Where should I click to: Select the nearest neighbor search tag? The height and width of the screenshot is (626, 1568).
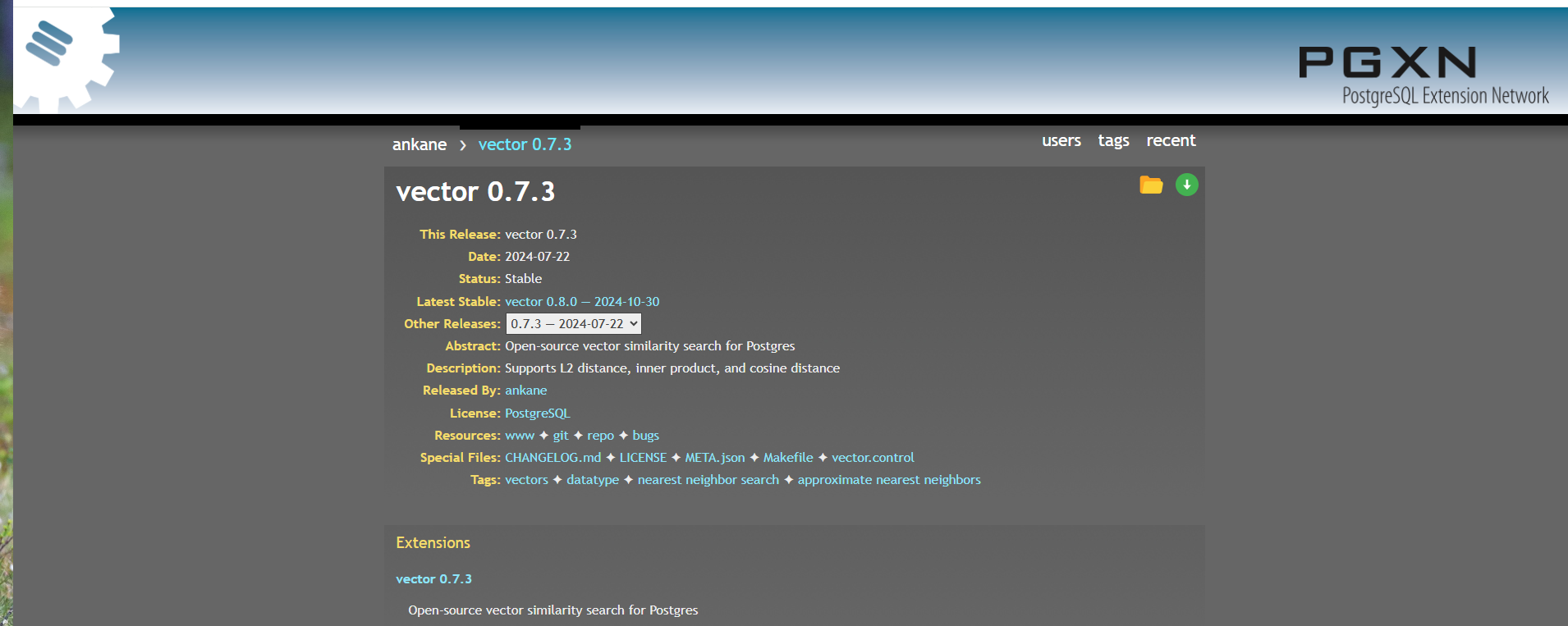[708, 480]
